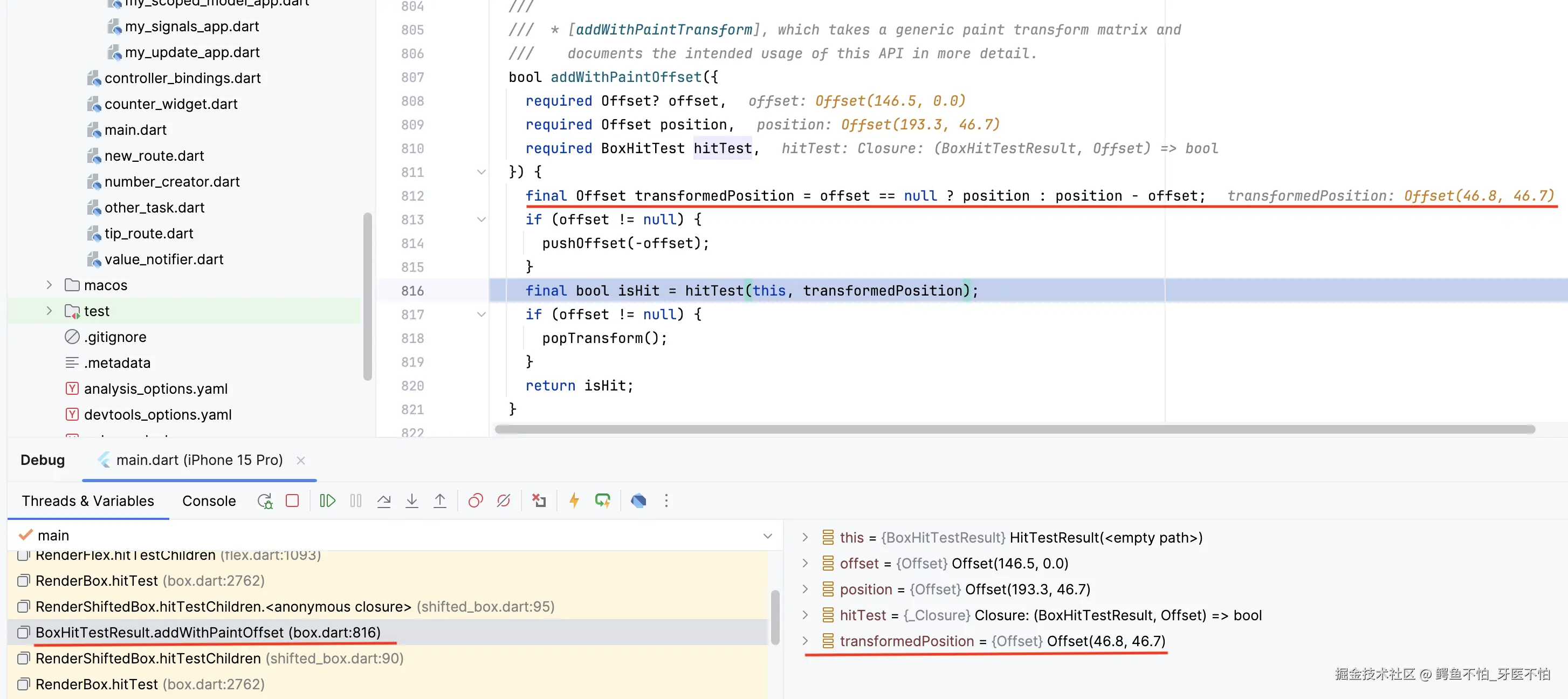Stop the debug session
The height and width of the screenshot is (699, 1568).
pos(292,501)
